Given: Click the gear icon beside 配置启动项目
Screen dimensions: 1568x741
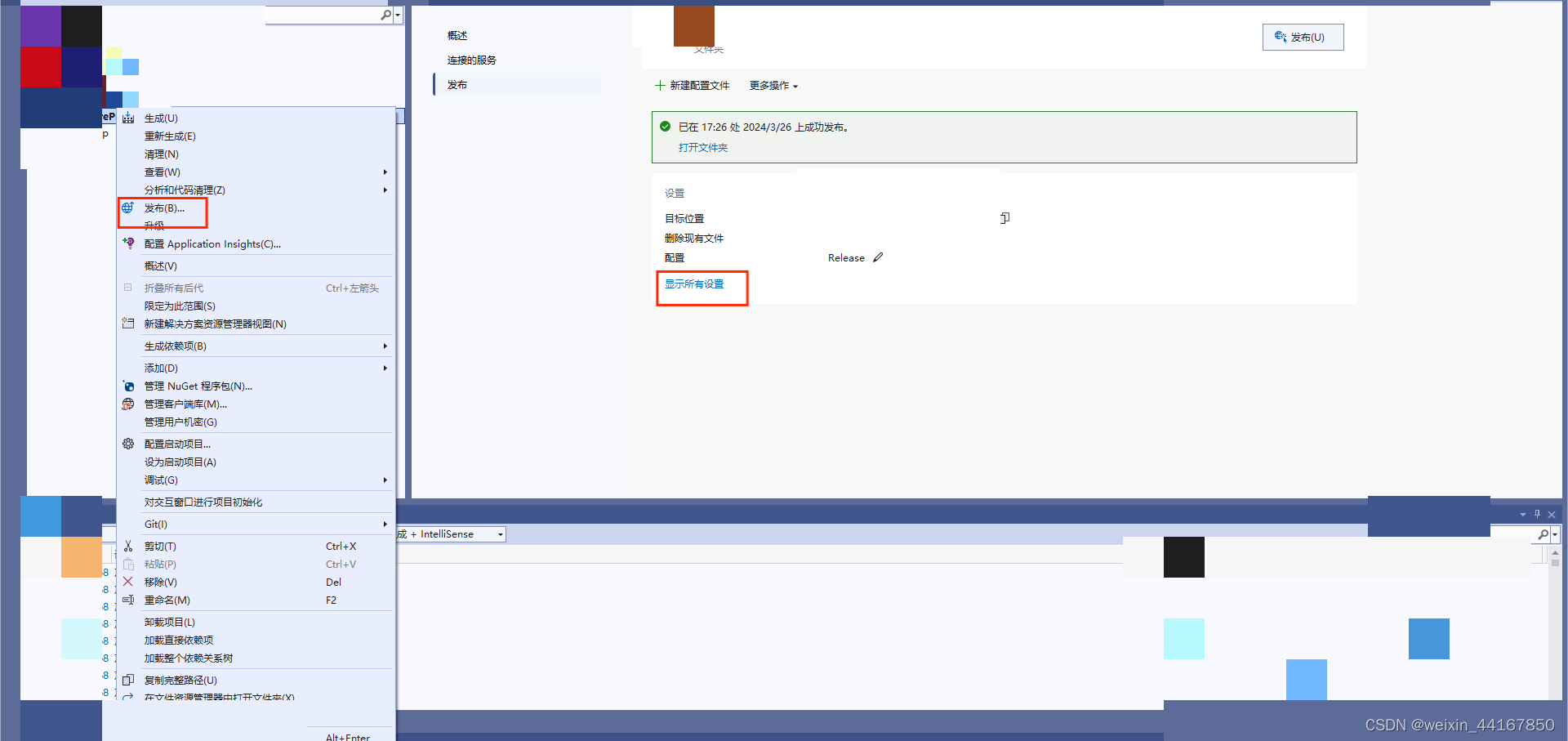Looking at the screenshot, I should tap(128, 444).
